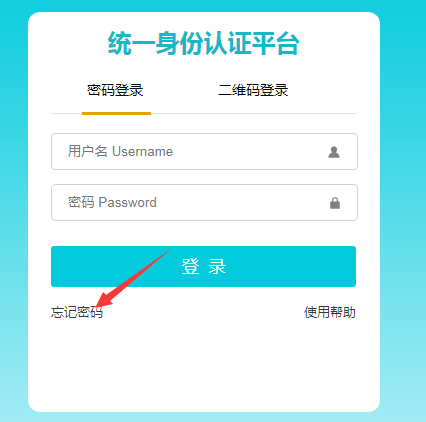Open the 忘记密码 link
This screenshot has width=426, height=422.
[x=77, y=312]
